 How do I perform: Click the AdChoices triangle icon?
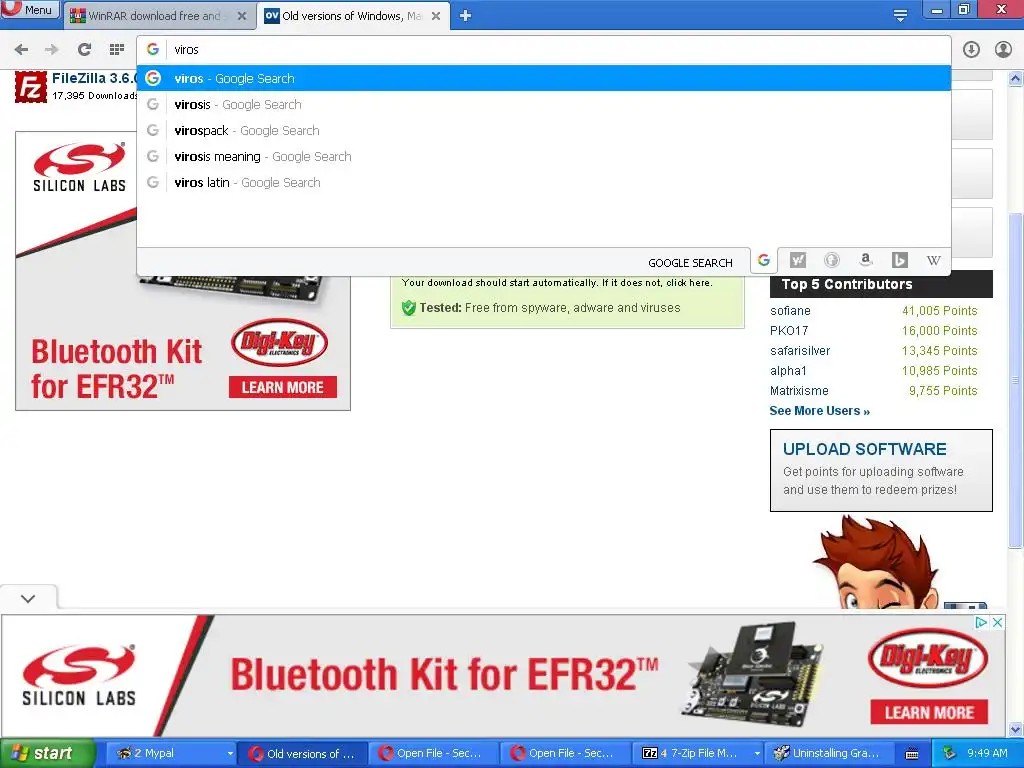coord(980,622)
